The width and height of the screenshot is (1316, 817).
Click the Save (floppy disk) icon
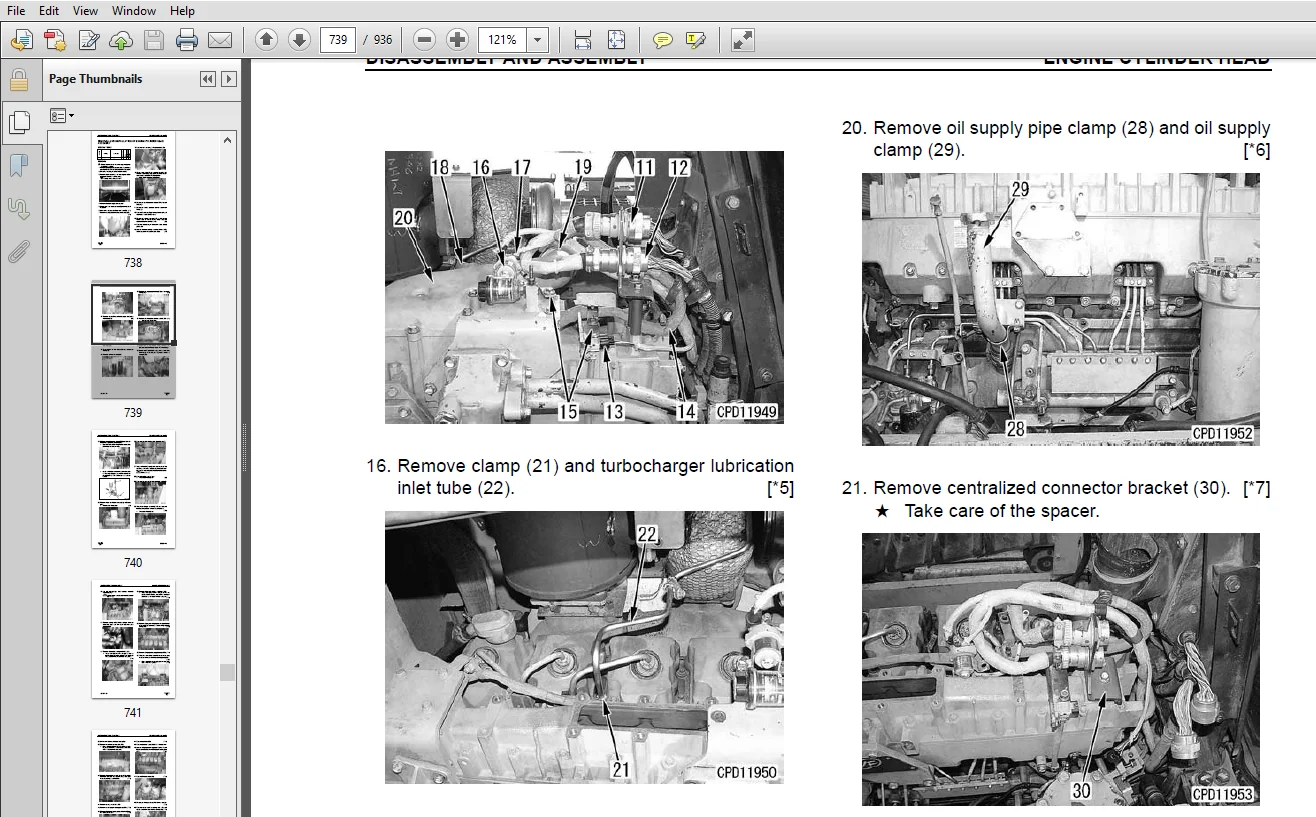tap(154, 40)
